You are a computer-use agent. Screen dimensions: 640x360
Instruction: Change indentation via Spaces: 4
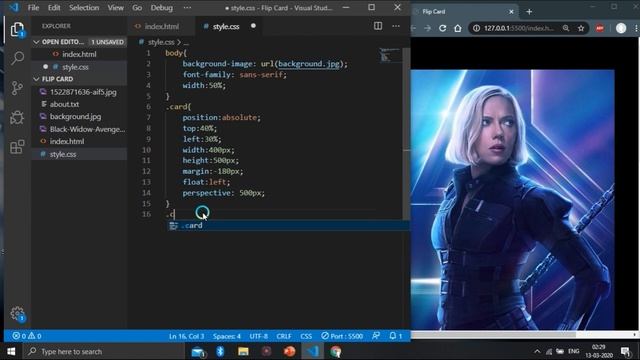(x=227, y=336)
